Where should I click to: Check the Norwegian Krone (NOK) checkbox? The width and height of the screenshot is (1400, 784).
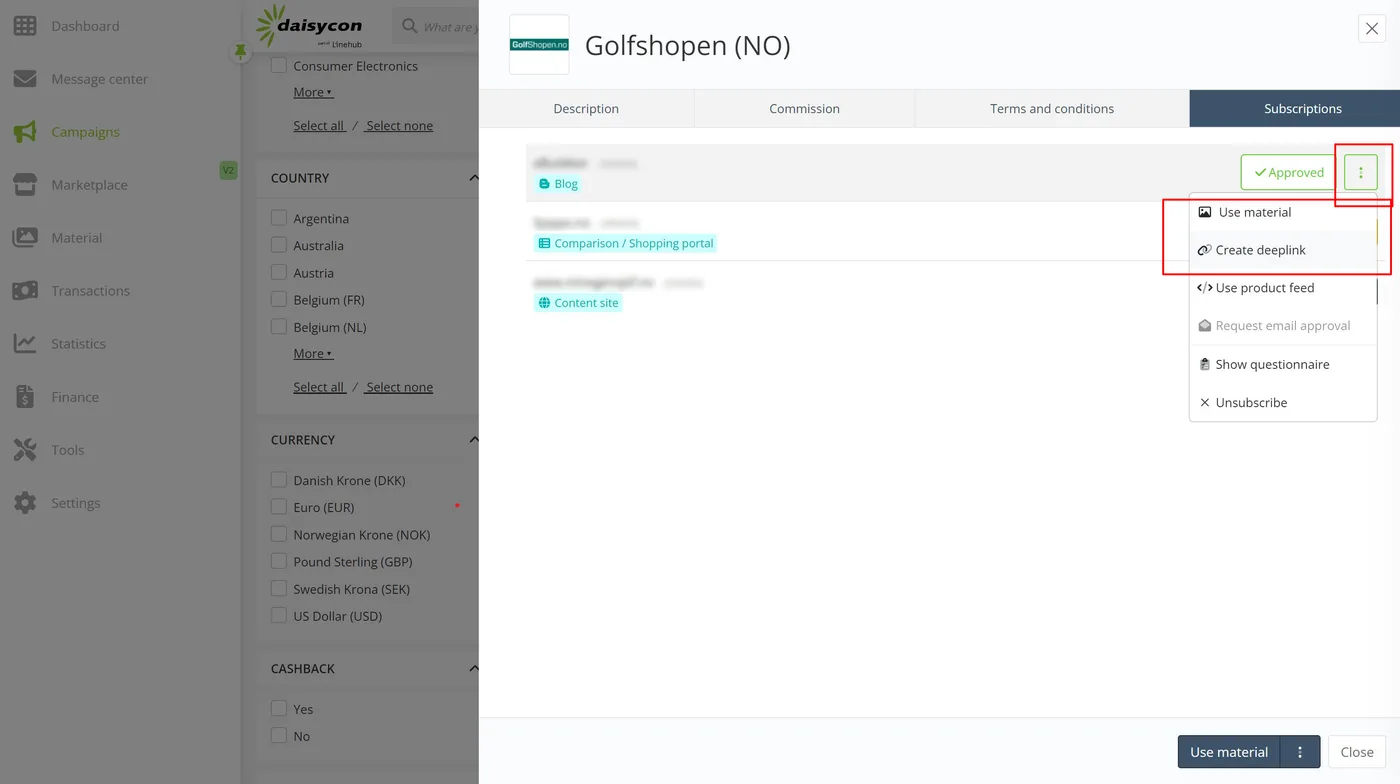pyautogui.click(x=279, y=534)
